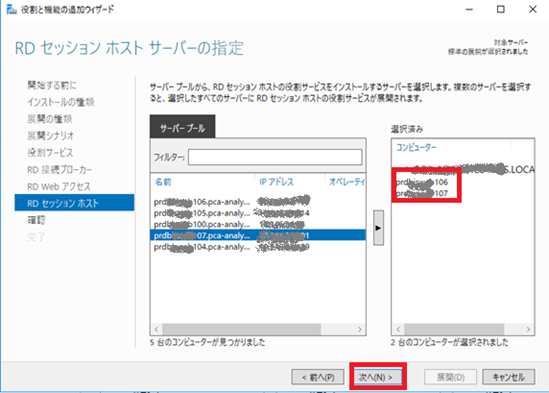
Task: Open the RD Web アクセス wizard step
Action: pyautogui.click(x=59, y=186)
